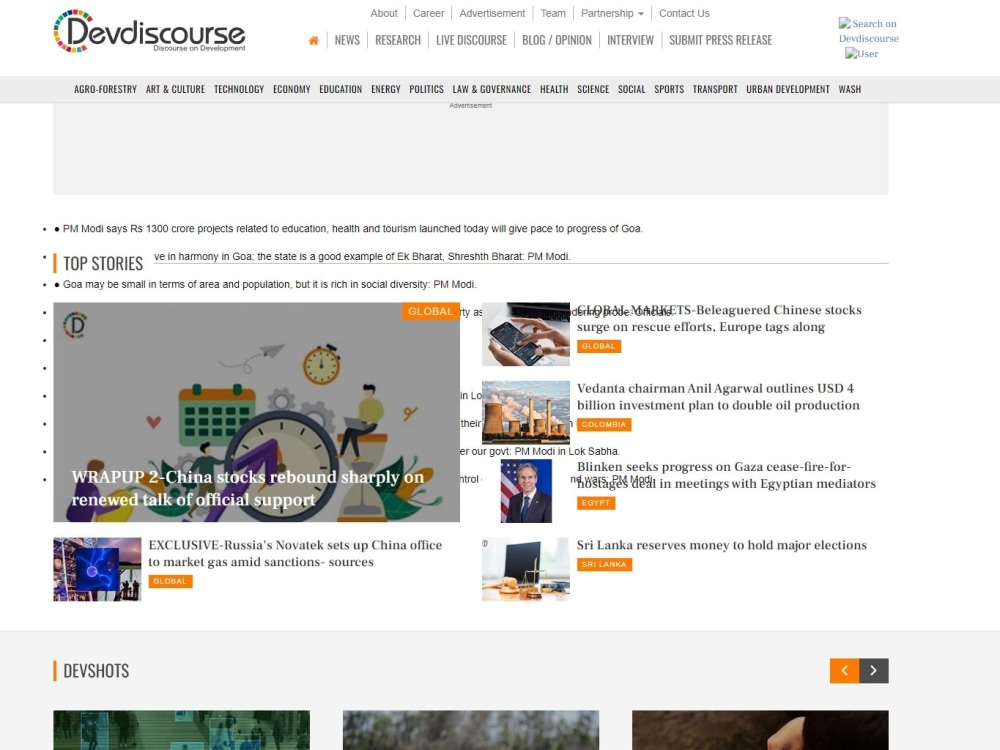Open the User account icon
Viewport: 1000px width, 750px height.
tap(862, 54)
